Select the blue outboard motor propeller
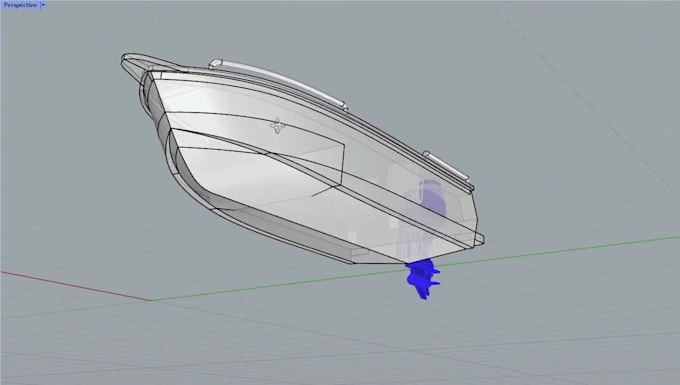680x385 pixels. (x=423, y=279)
